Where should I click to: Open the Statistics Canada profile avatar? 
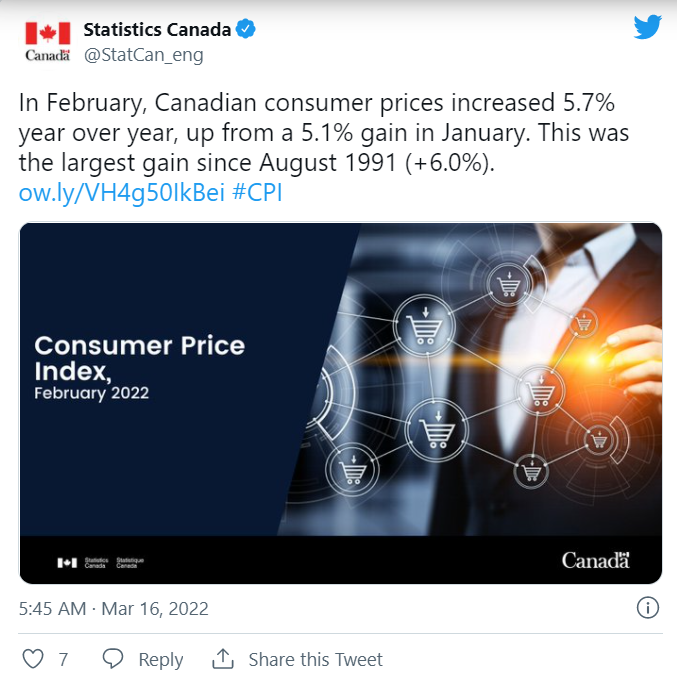[x=47, y=41]
